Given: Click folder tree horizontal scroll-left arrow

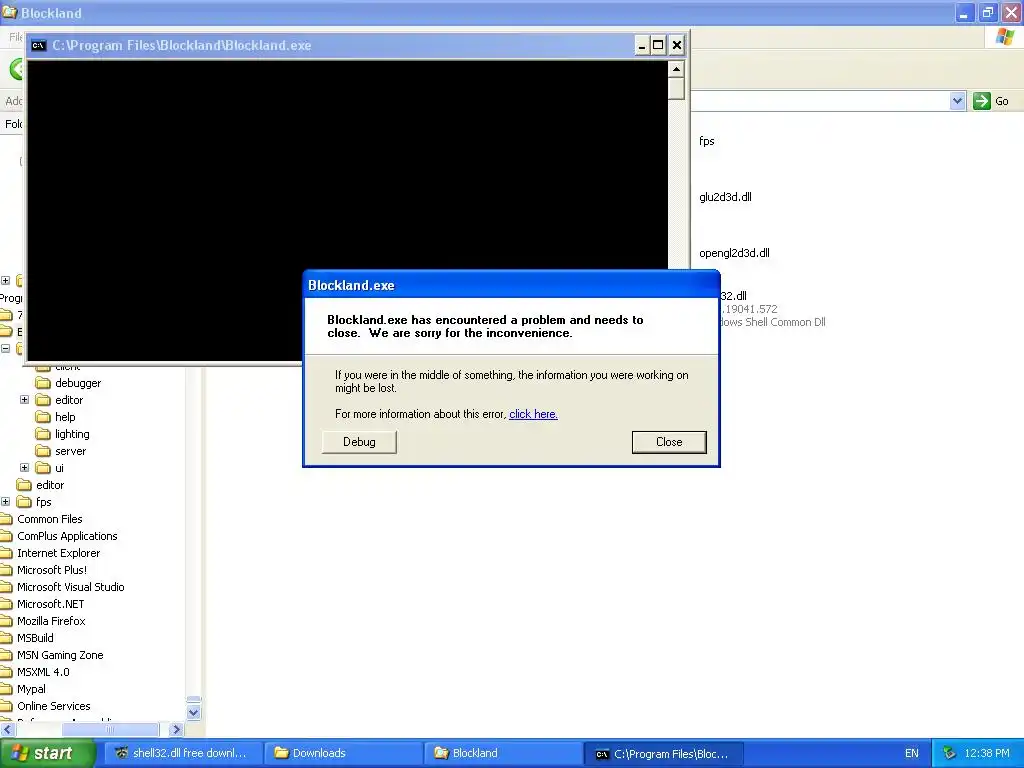Looking at the screenshot, I should click(x=7, y=729).
